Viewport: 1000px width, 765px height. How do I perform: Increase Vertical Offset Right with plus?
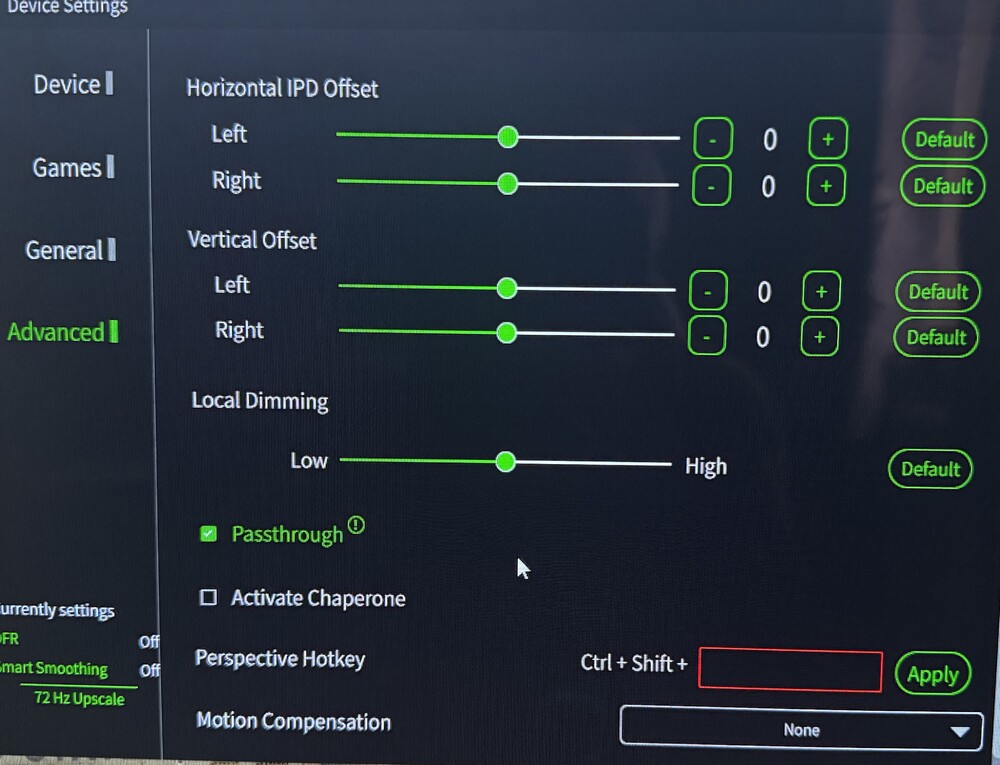coord(820,336)
